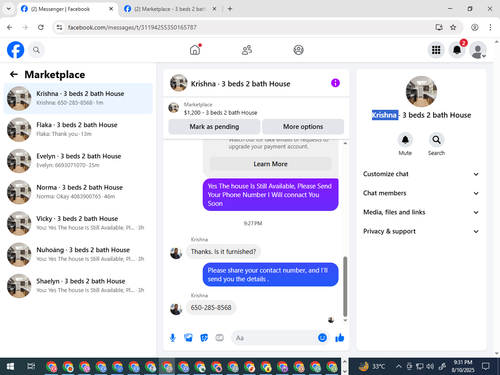Open the Facebook search magnifier
500x375 pixels.
[x=36, y=50]
